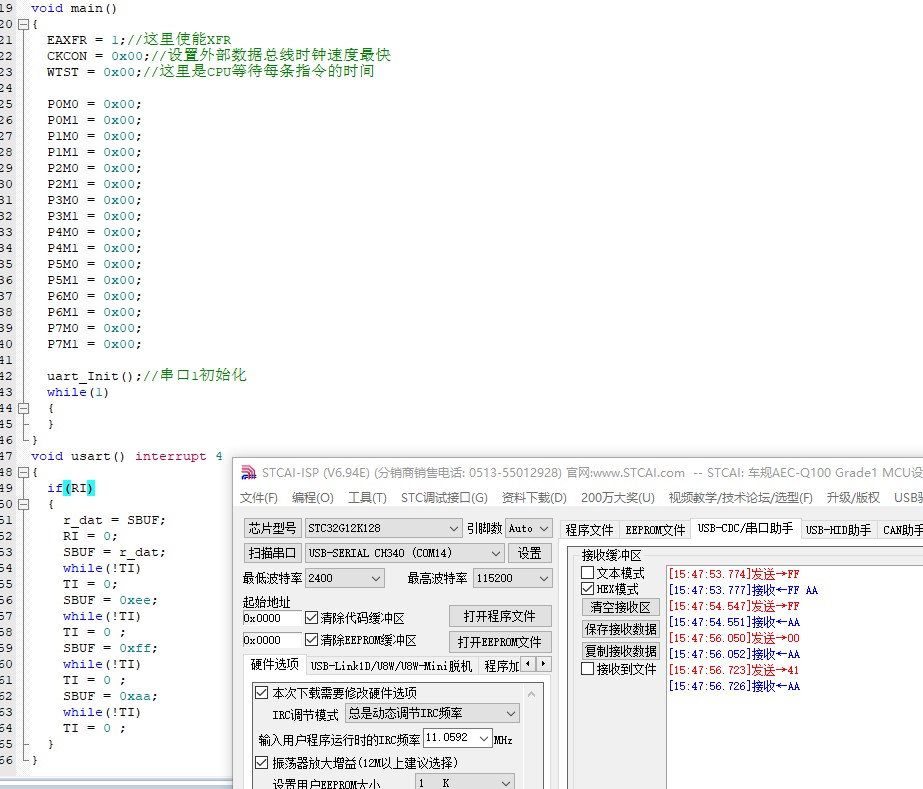
Task: Click the log line 接收←FF AA
Action: [x=743, y=590]
